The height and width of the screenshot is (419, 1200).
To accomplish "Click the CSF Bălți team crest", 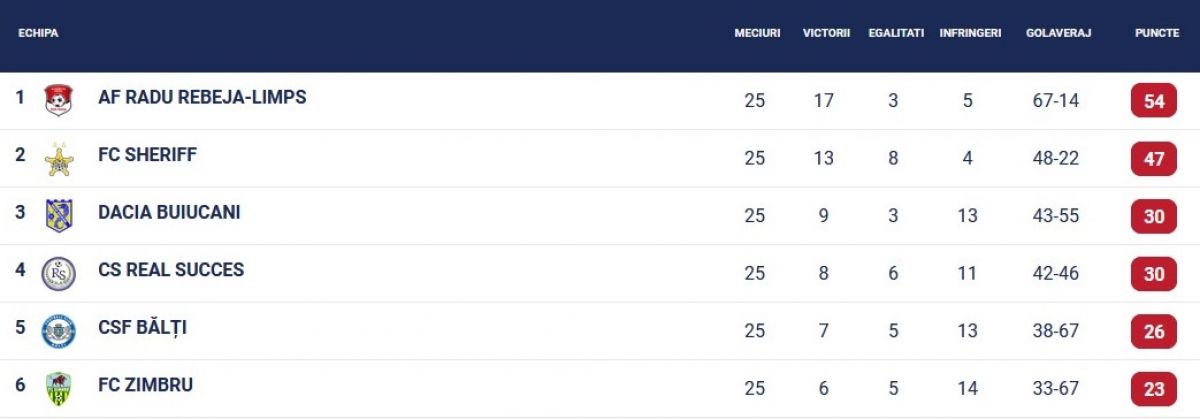I will 59,331.
